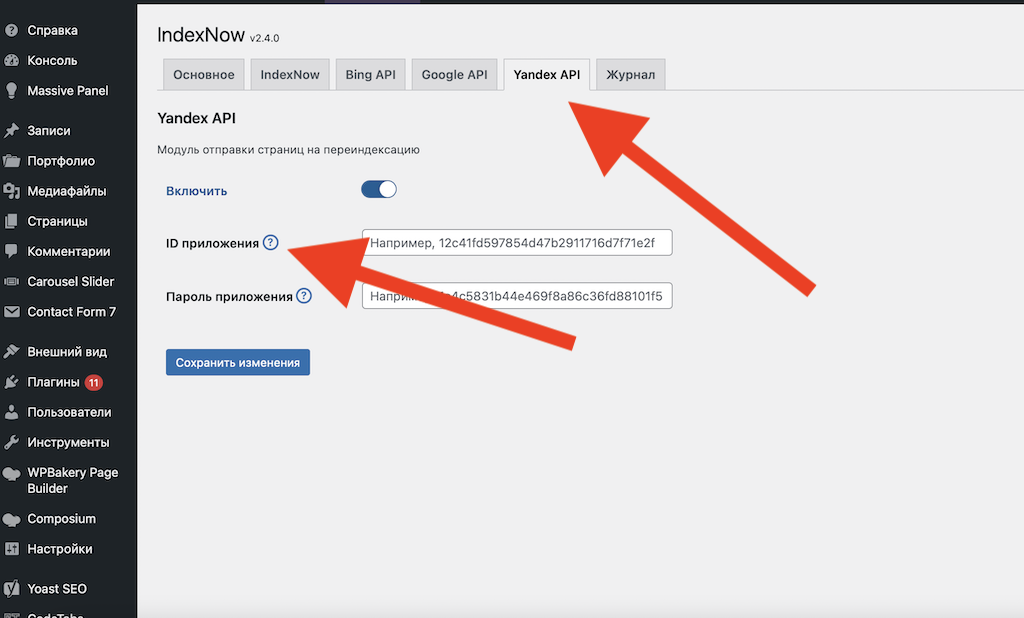
Task: Click the Contact Form 7 envelope icon
Action: [x=11, y=312]
